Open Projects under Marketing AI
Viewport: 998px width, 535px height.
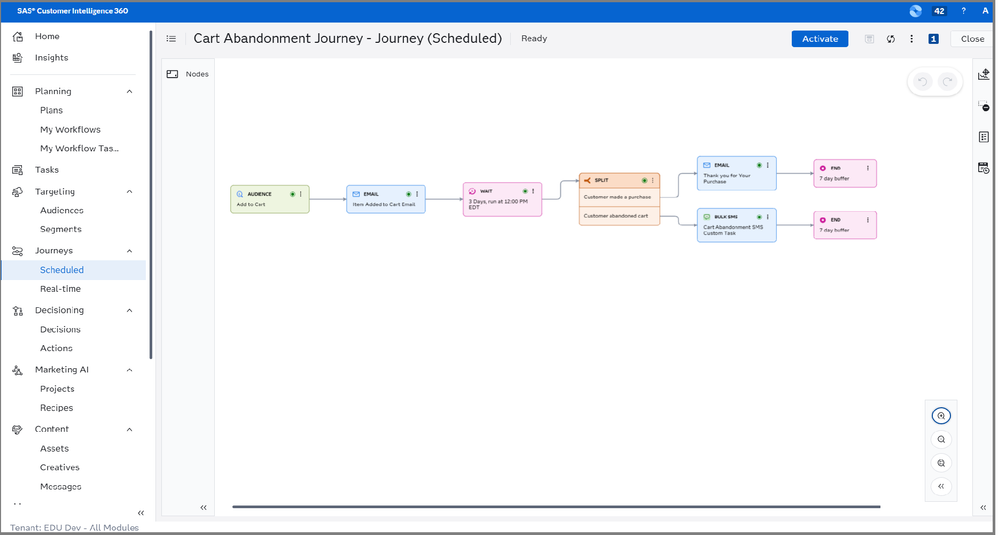(x=57, y=389)
